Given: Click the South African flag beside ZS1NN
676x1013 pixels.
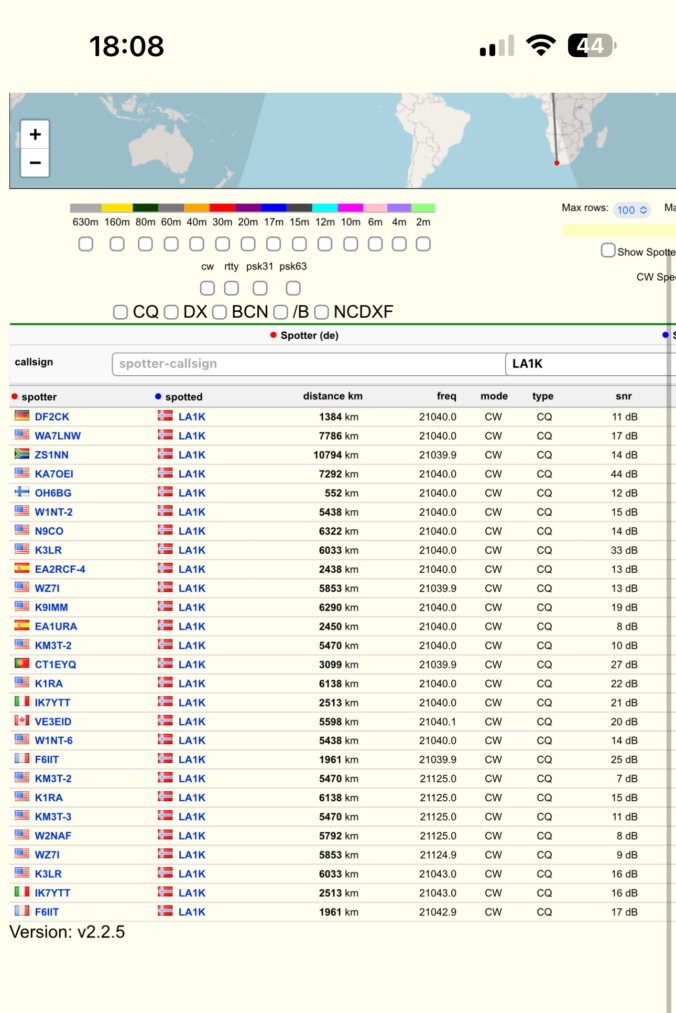Looking at the screenshot, I should point(22,454).
